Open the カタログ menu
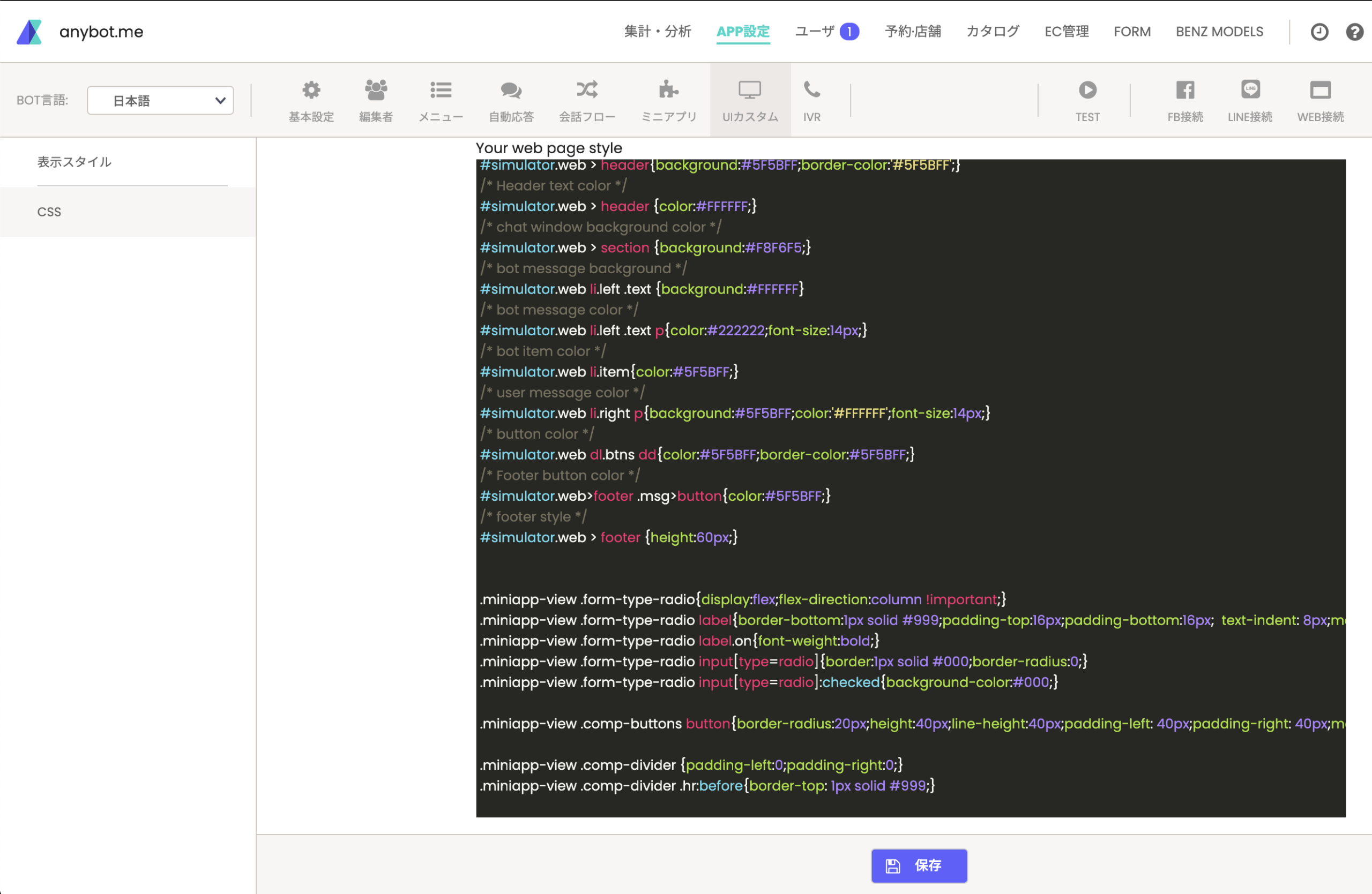 [993, 32]
